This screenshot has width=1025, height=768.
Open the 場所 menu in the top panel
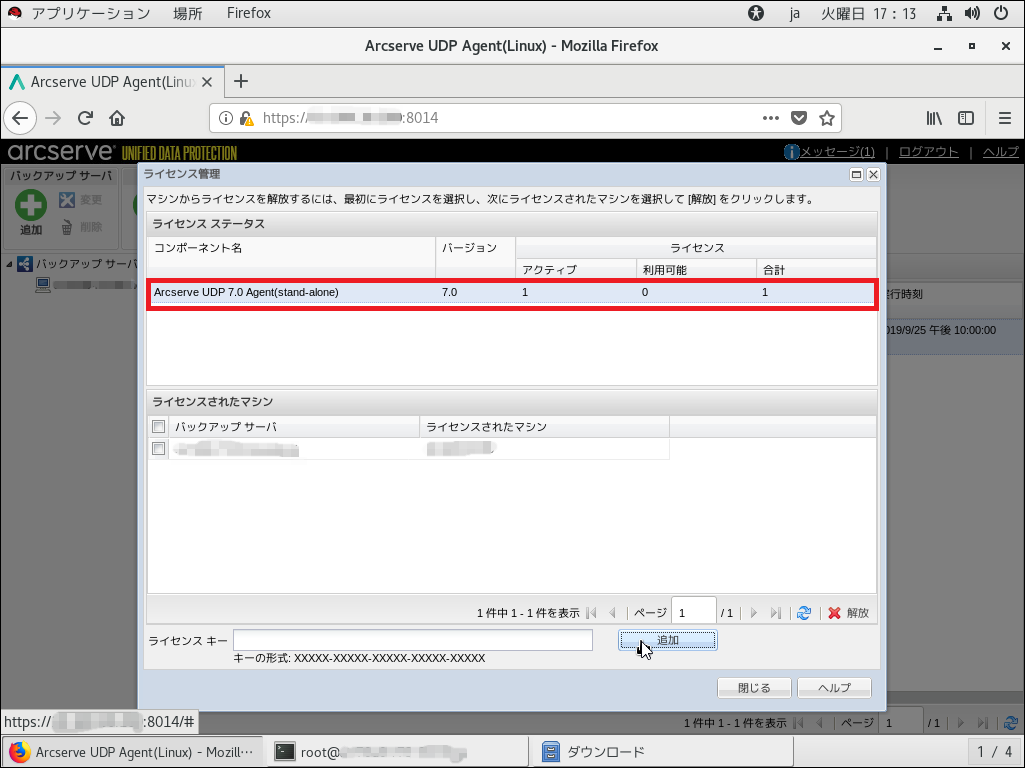click(188, 13)
